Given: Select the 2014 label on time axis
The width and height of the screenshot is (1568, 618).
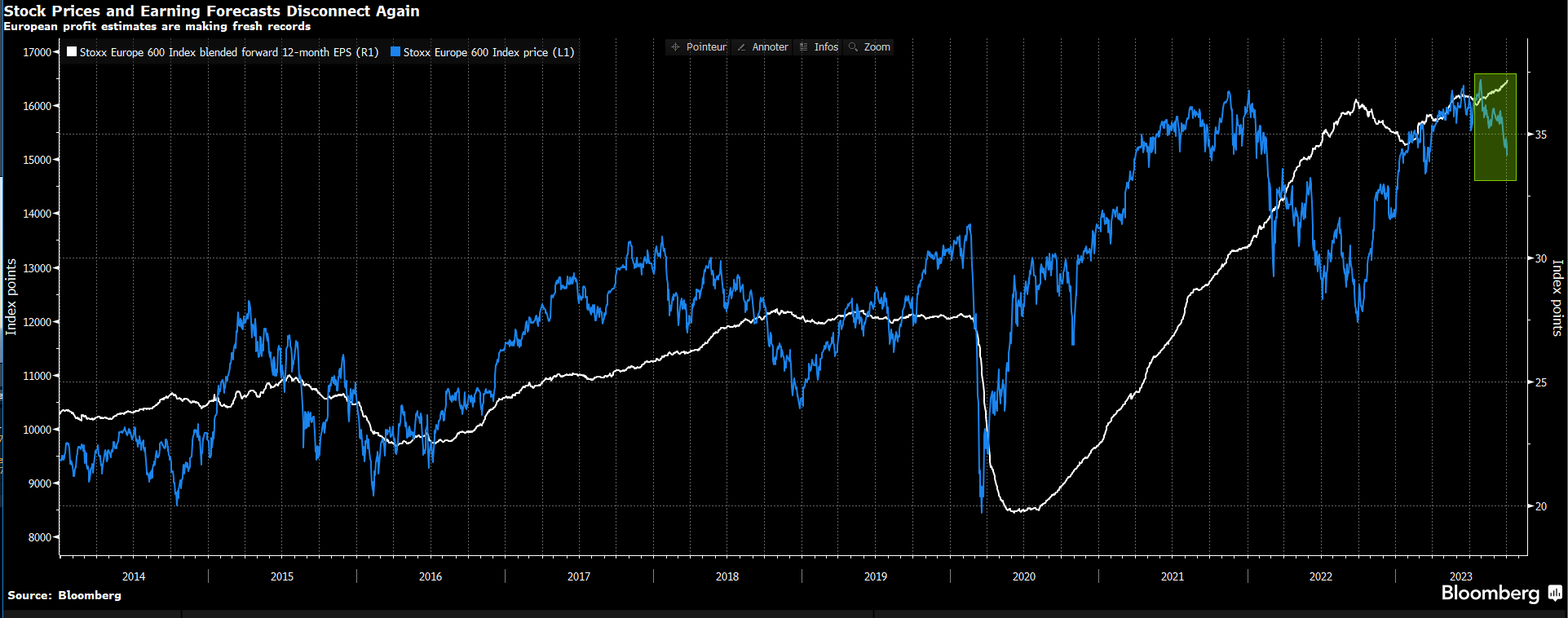Looking at the screenshot, I should coord(134,576).
